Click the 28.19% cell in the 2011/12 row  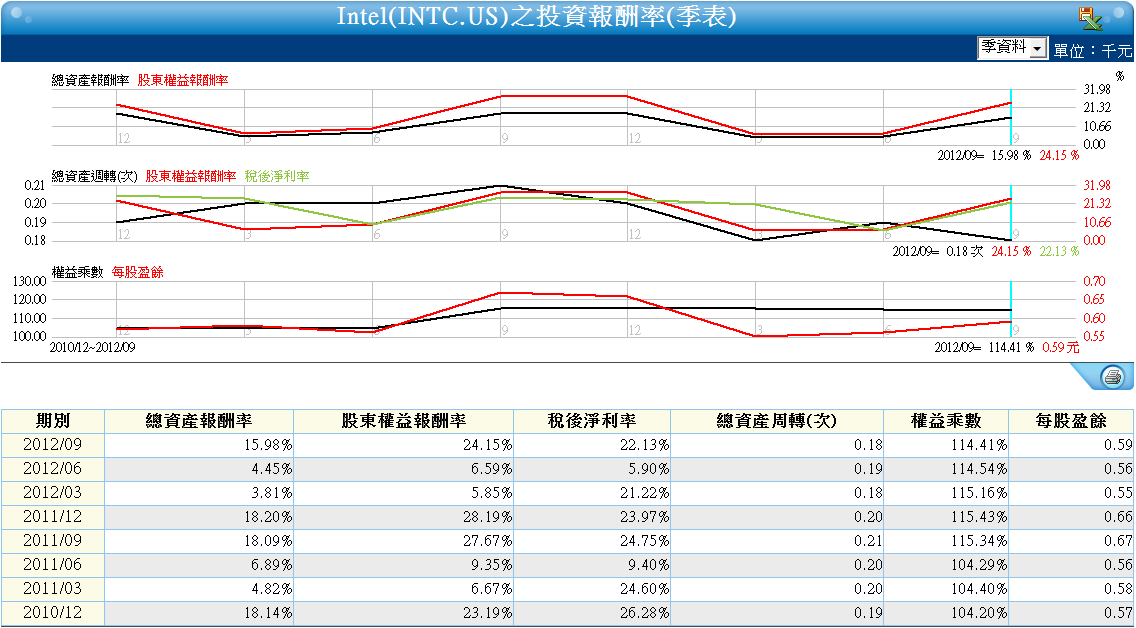[x=404, y=517]
